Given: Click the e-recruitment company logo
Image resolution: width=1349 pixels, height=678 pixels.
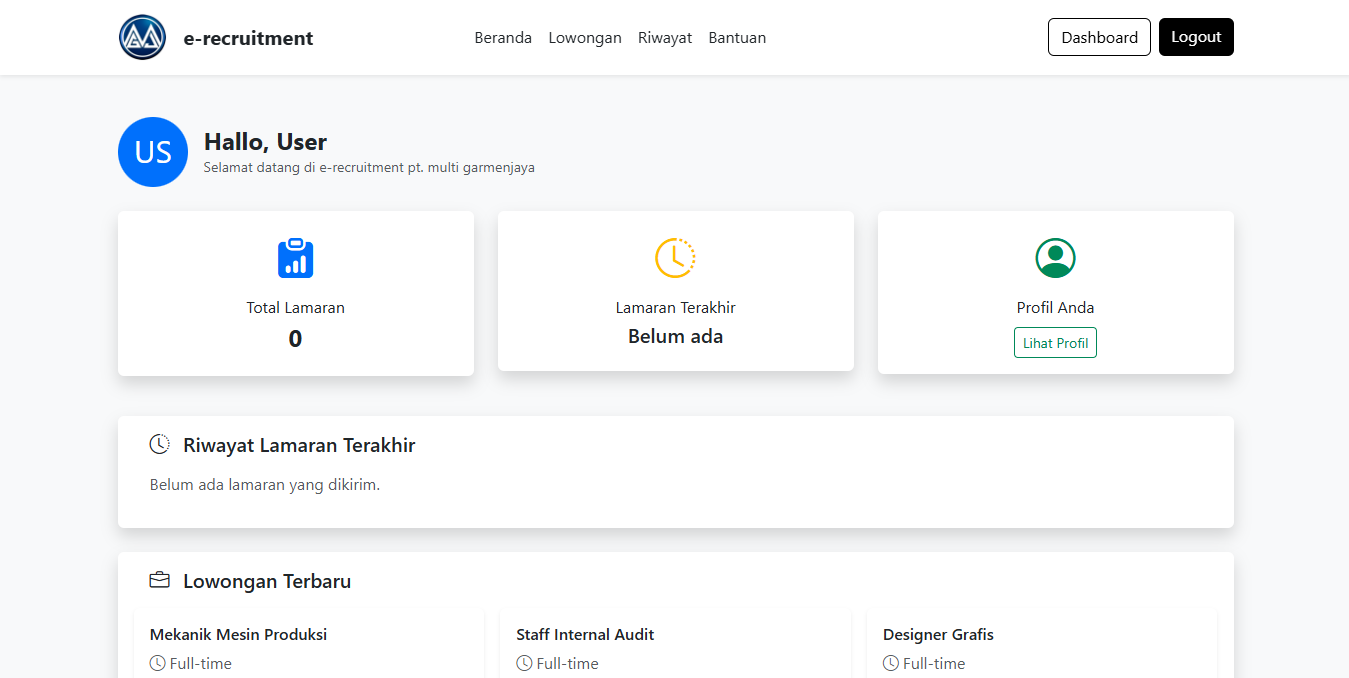Looking at the screenshot, I should click(142, 37).
